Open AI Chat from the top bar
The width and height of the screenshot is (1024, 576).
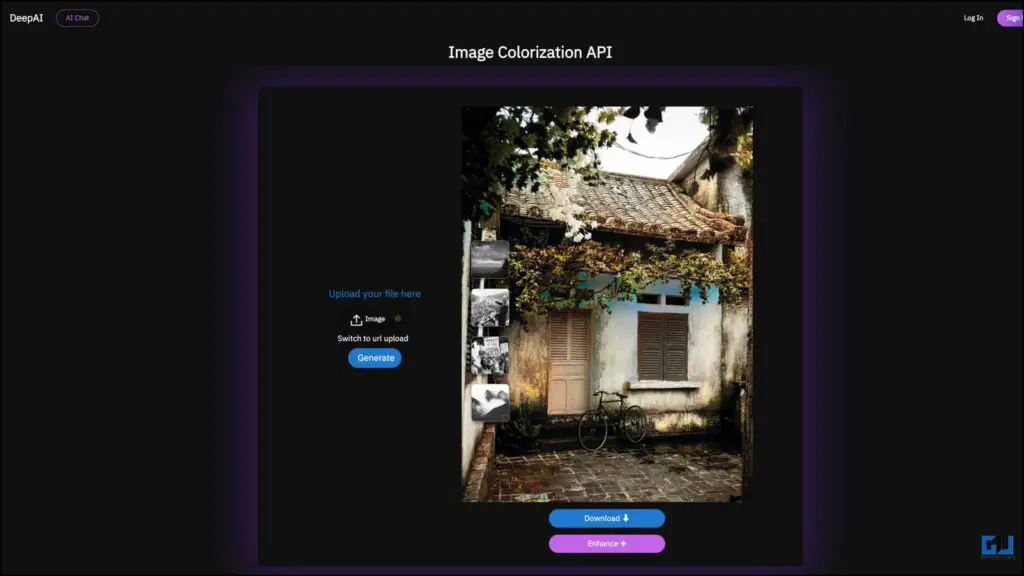pos(77,17)
